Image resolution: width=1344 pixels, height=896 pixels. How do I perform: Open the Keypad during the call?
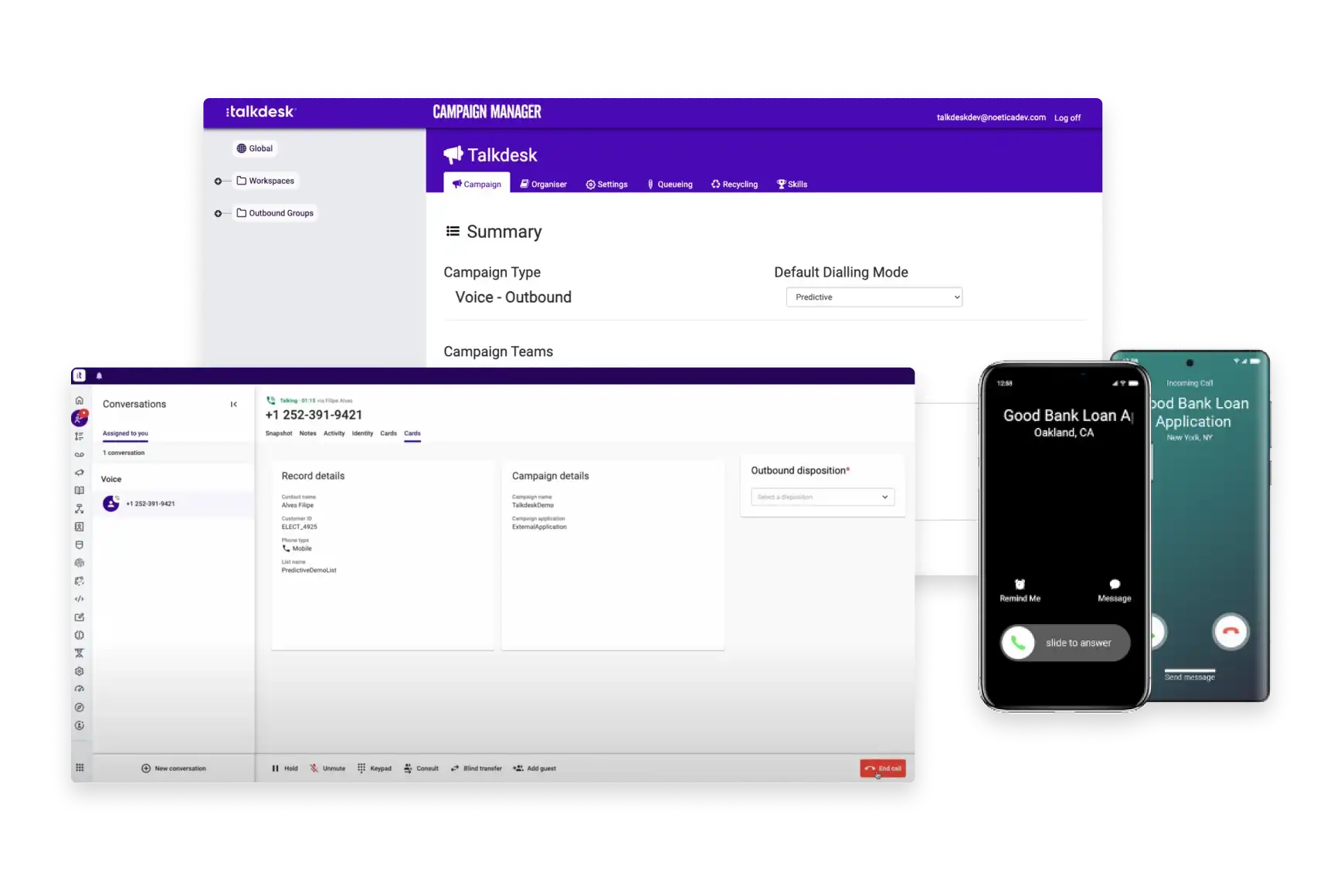point(374,769)
